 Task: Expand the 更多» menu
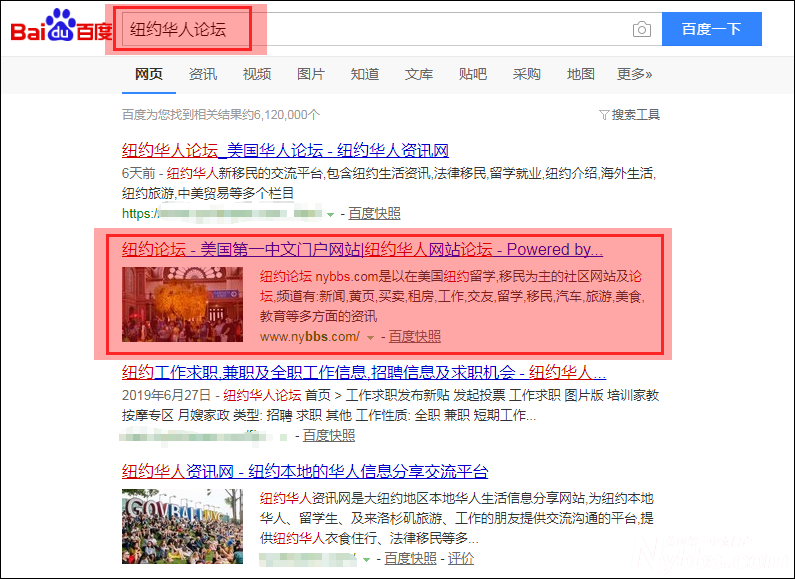point(634,75)
